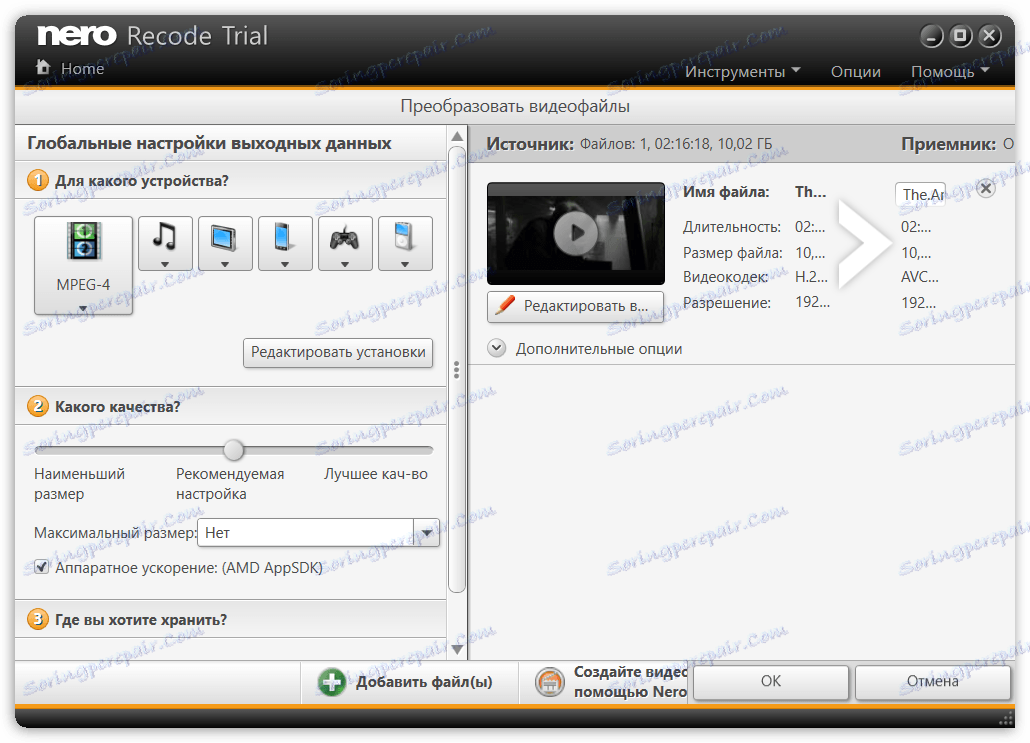This screenshot has height=743, width=1030.
Task: Play the source video preview thumbnail
Action: 575,232
